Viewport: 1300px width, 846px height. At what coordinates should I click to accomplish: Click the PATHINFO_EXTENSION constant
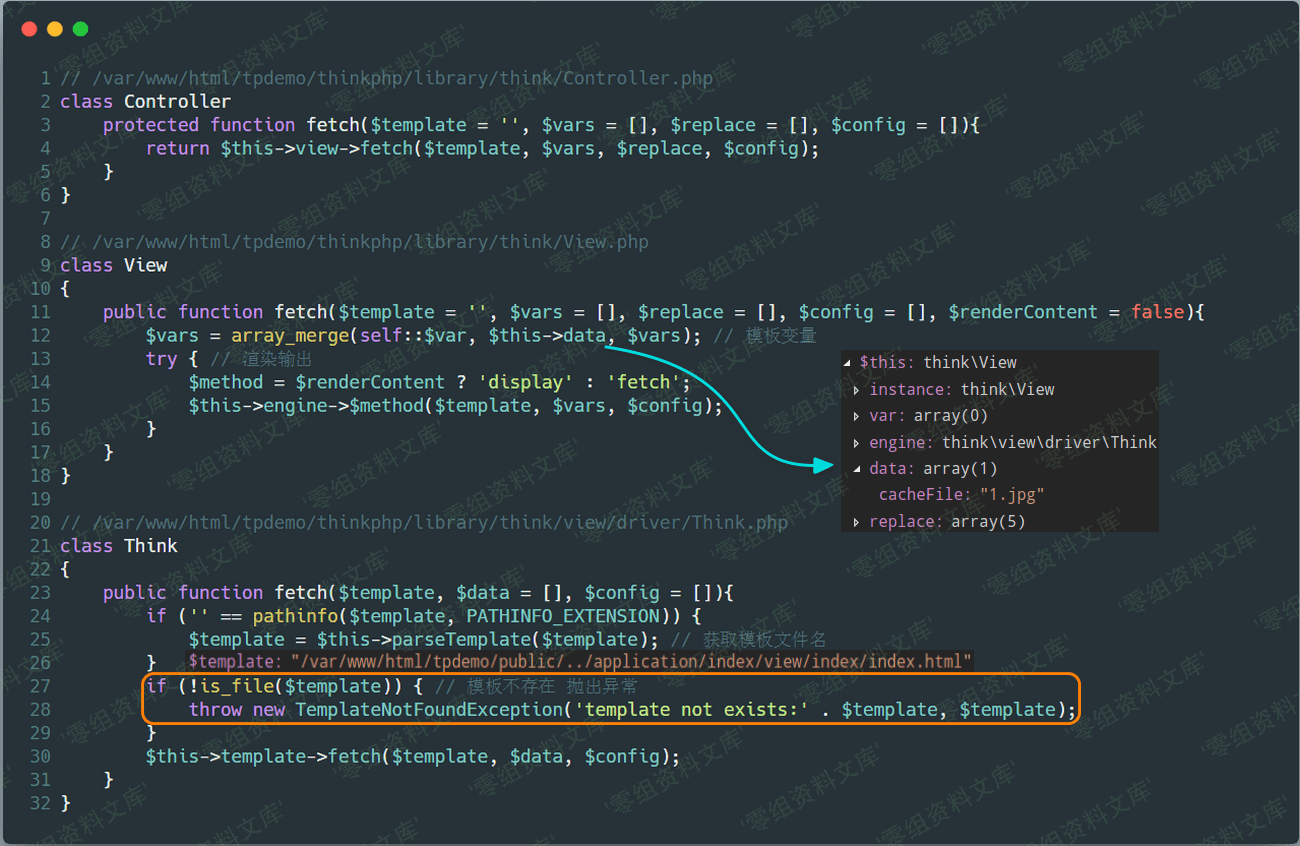coord(563,616)
